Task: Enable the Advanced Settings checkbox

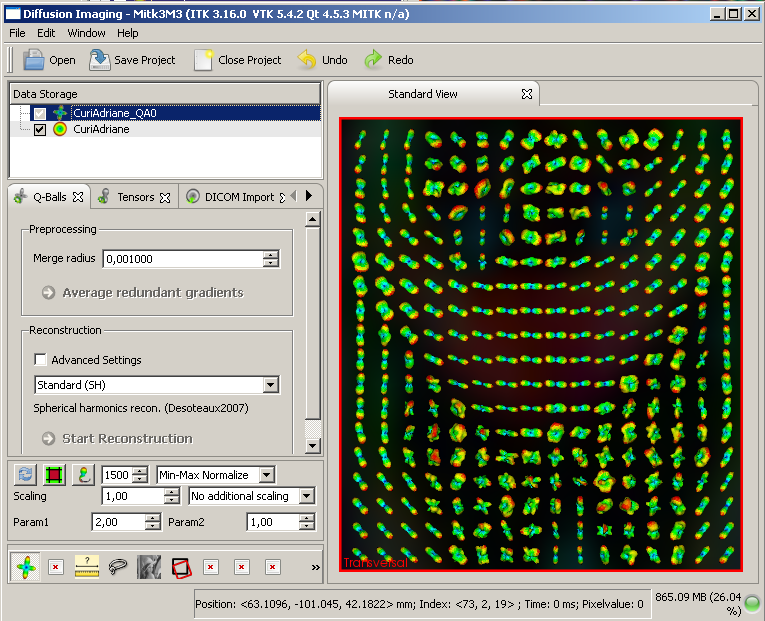Action: pos(40,360)
